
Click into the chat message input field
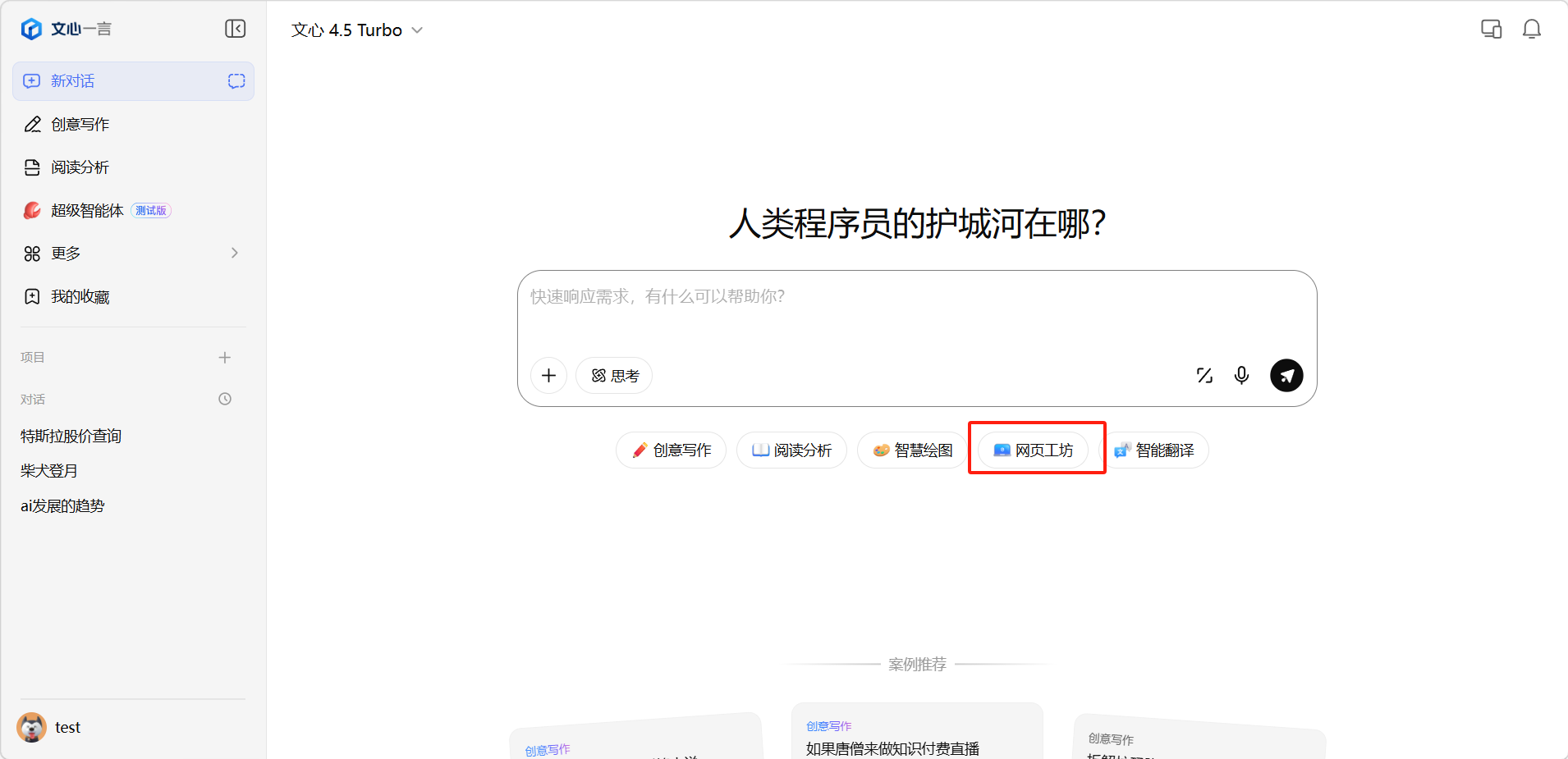click(x=916, y=312)
